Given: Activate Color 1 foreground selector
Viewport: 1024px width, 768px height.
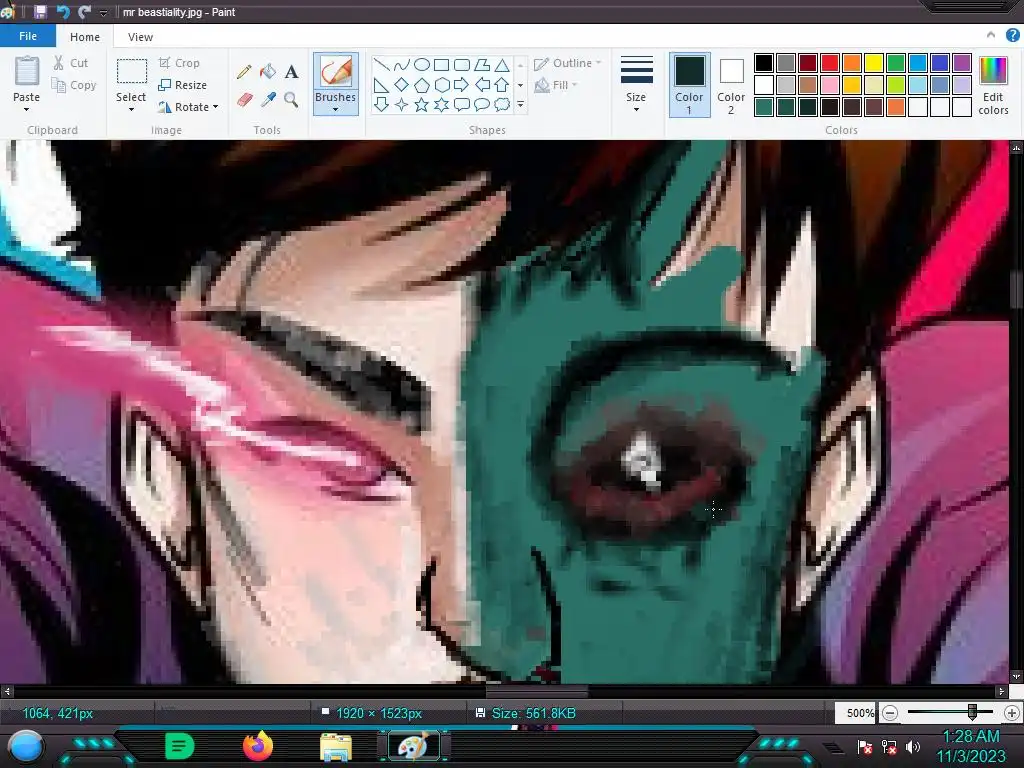Looking at the screenshot, I should 689,85.
